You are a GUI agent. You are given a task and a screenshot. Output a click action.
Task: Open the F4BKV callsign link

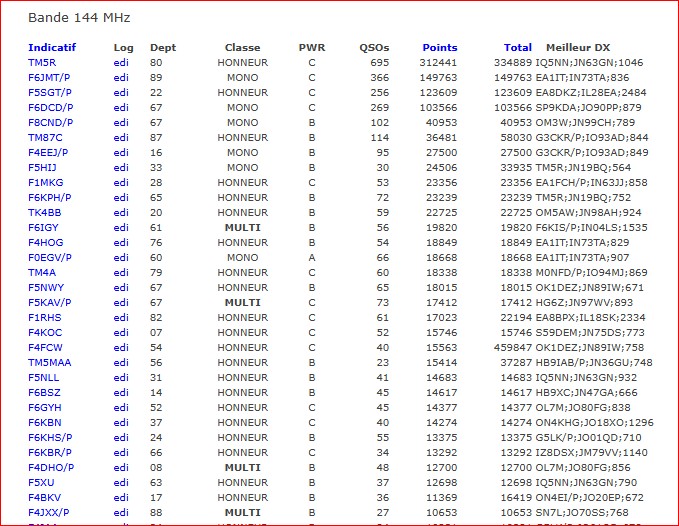click(x=45, y=498)
